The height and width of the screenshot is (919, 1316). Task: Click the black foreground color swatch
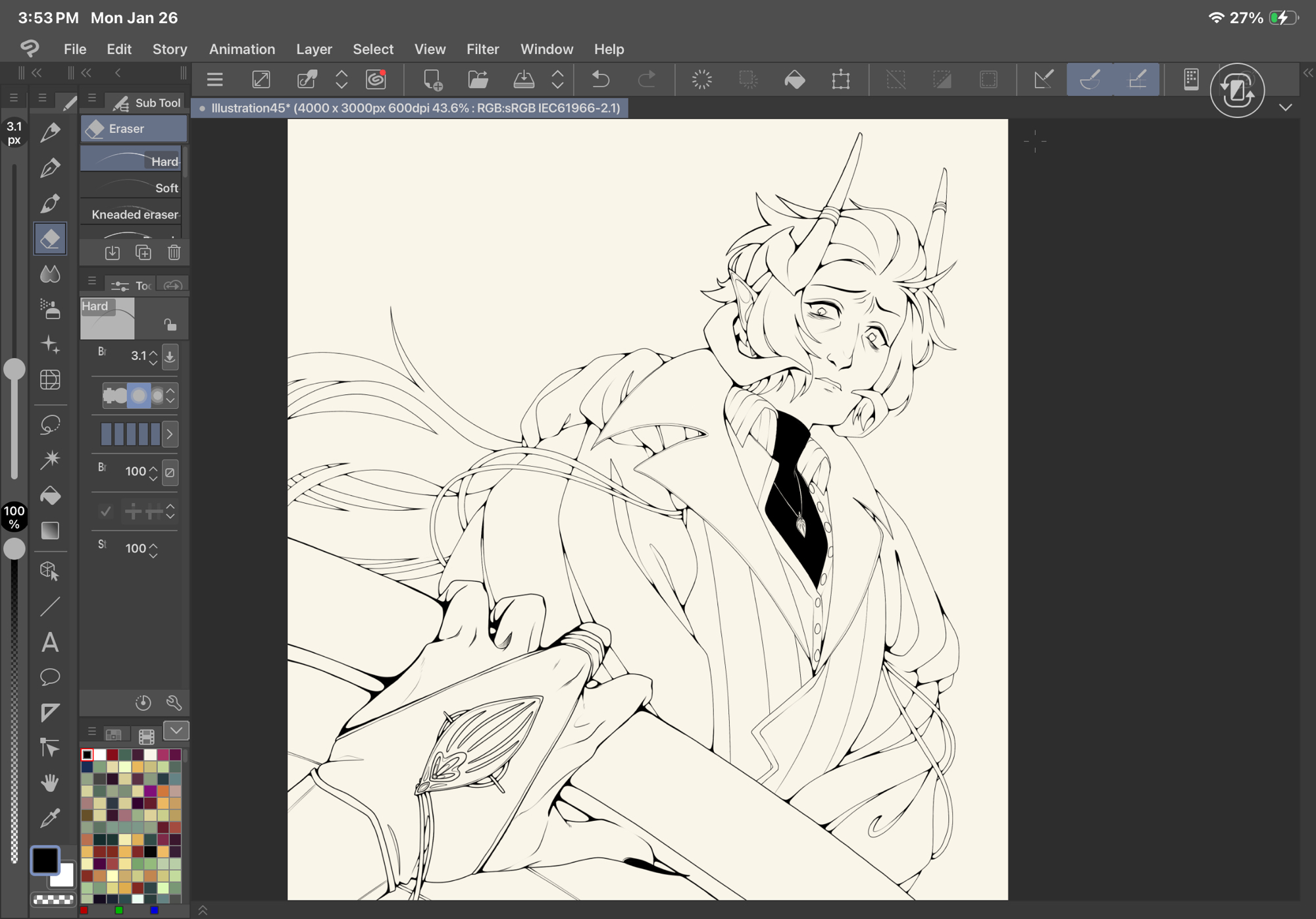45,860
